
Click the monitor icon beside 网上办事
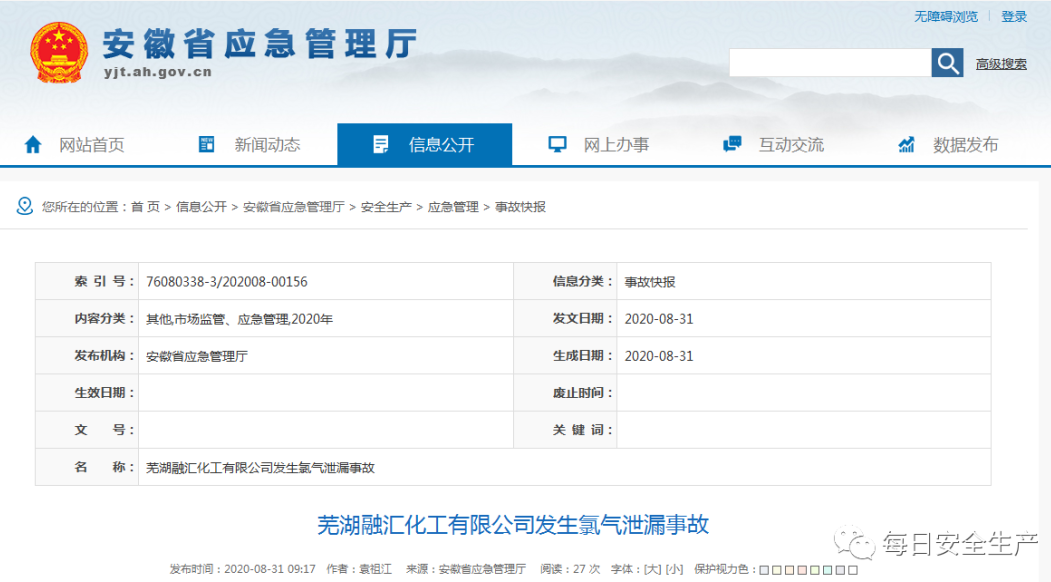coord(557,145)
